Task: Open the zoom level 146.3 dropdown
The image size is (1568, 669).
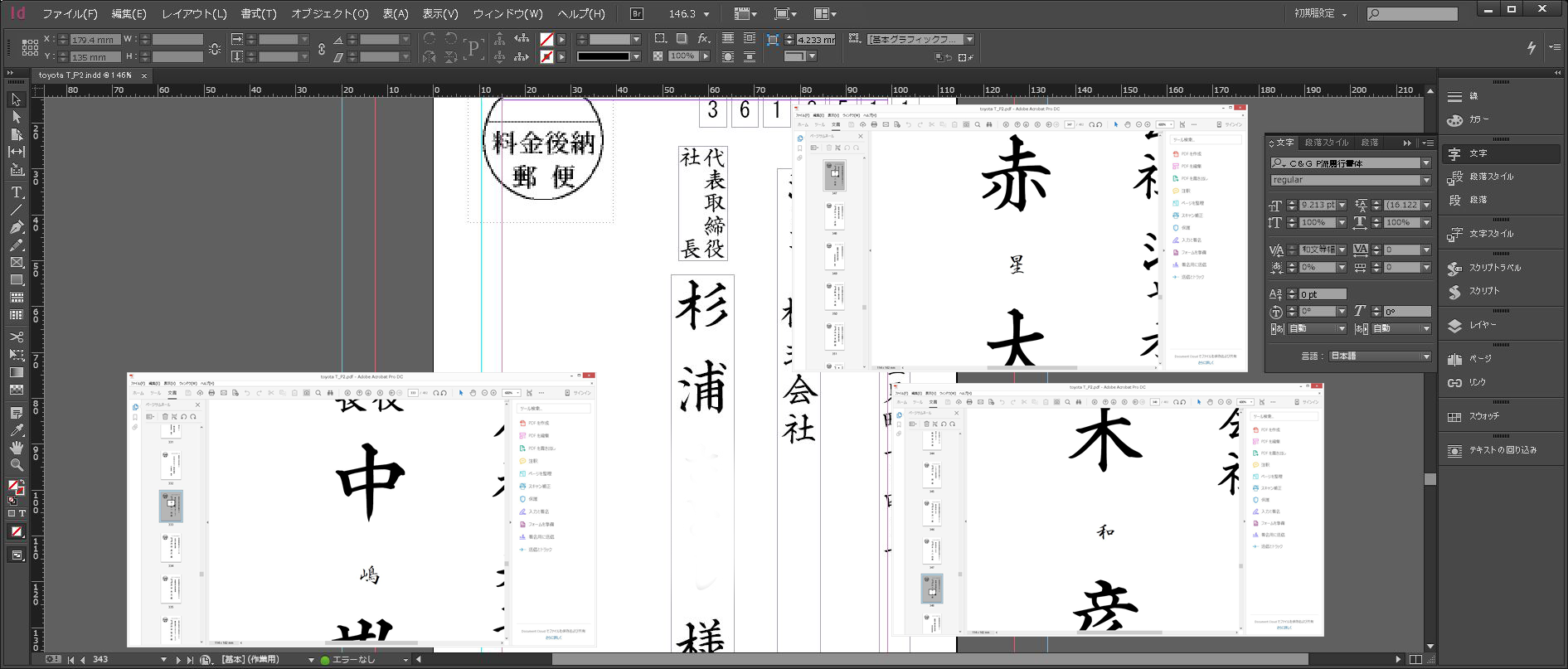Action: click(706, 14)
